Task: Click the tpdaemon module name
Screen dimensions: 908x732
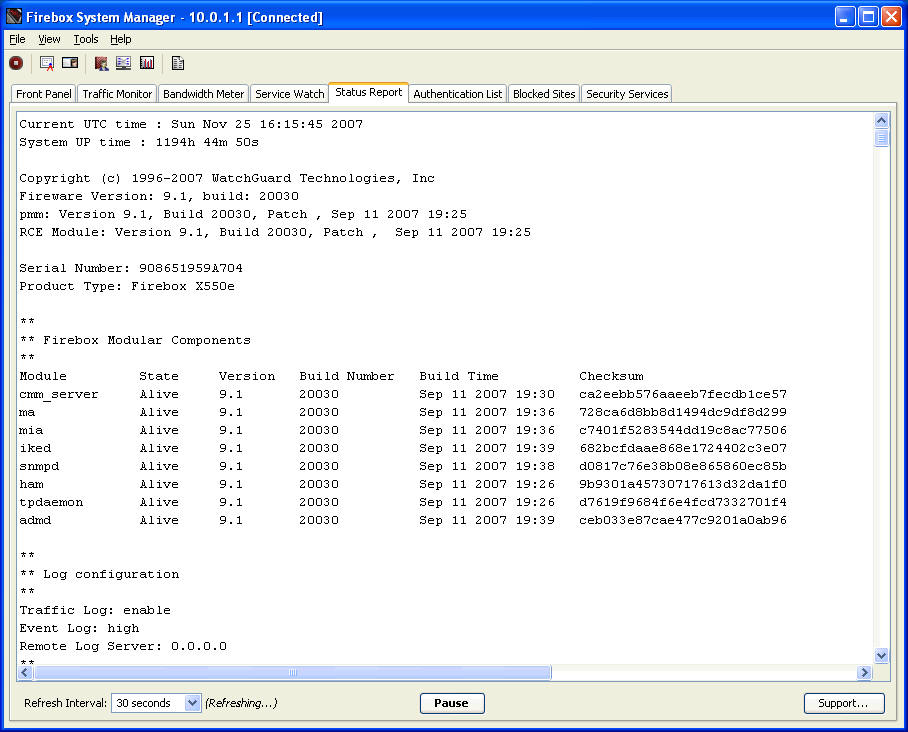Action: point(51,502)
